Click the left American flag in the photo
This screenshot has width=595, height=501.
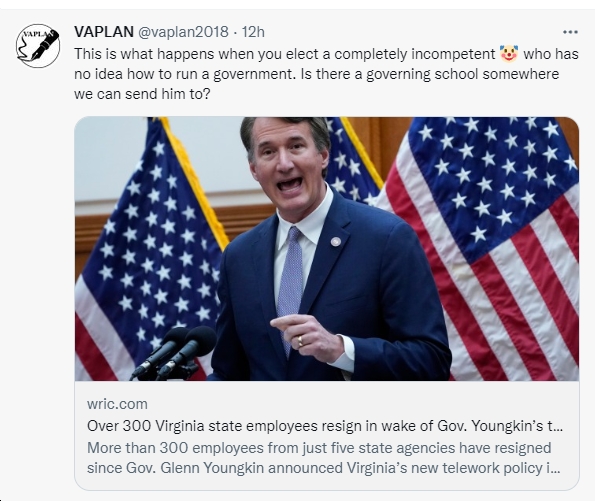[x=150, y=249]
